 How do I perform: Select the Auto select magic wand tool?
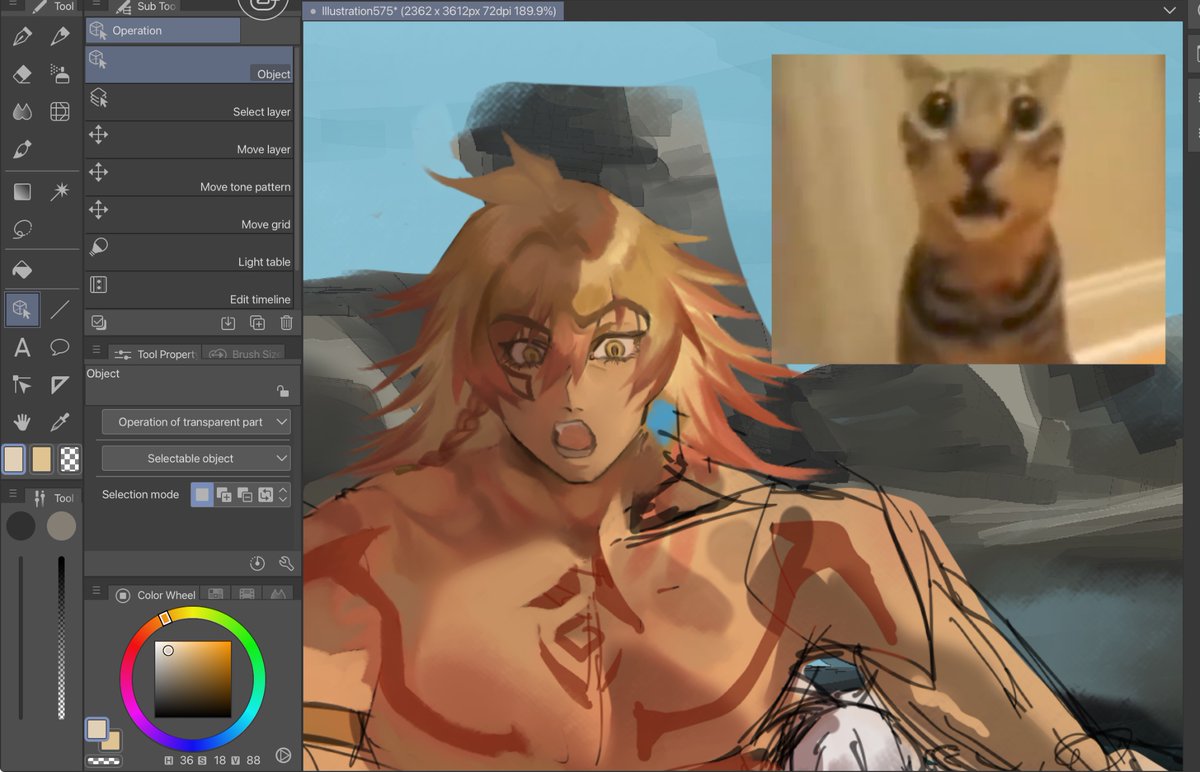[x=60, y=192]
